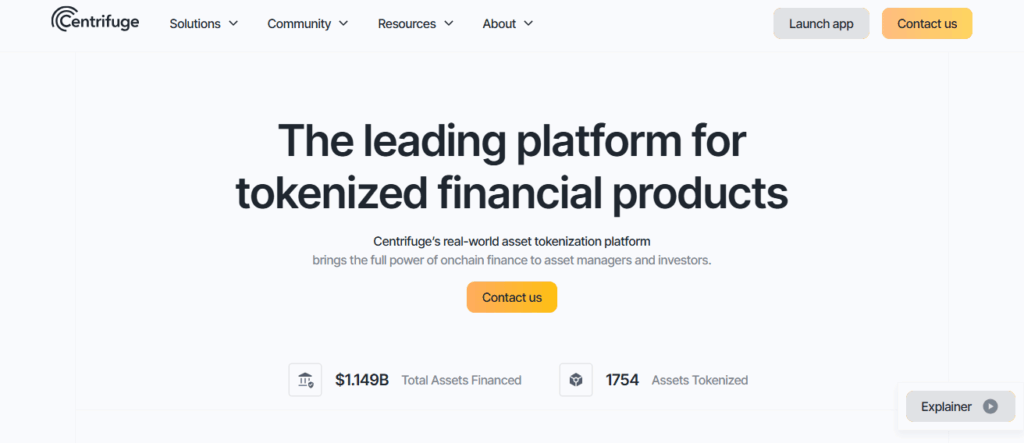1024x443 pixels.
Task: Click the $1.149B total assets value
Action: pos(362,380)
